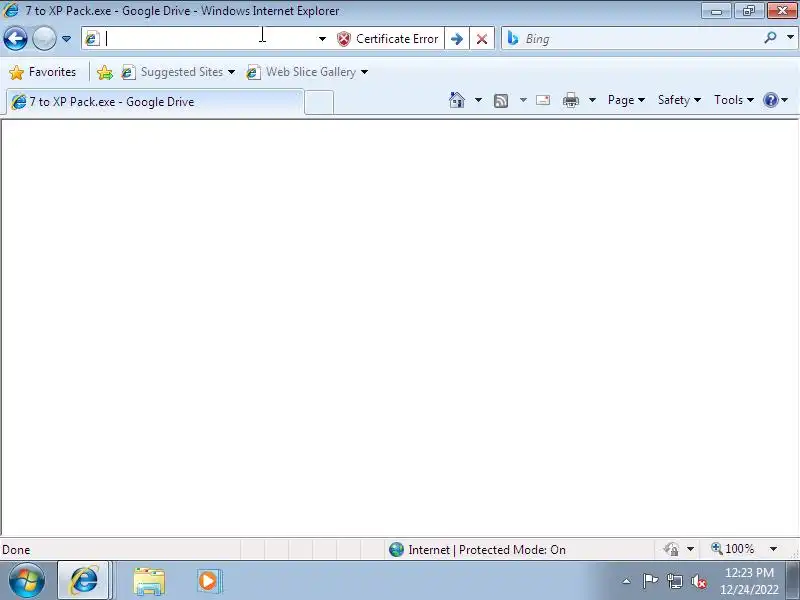Screen dimensions: 800x600
Task: Open Action Center flag icon
Action: (650, 581)
